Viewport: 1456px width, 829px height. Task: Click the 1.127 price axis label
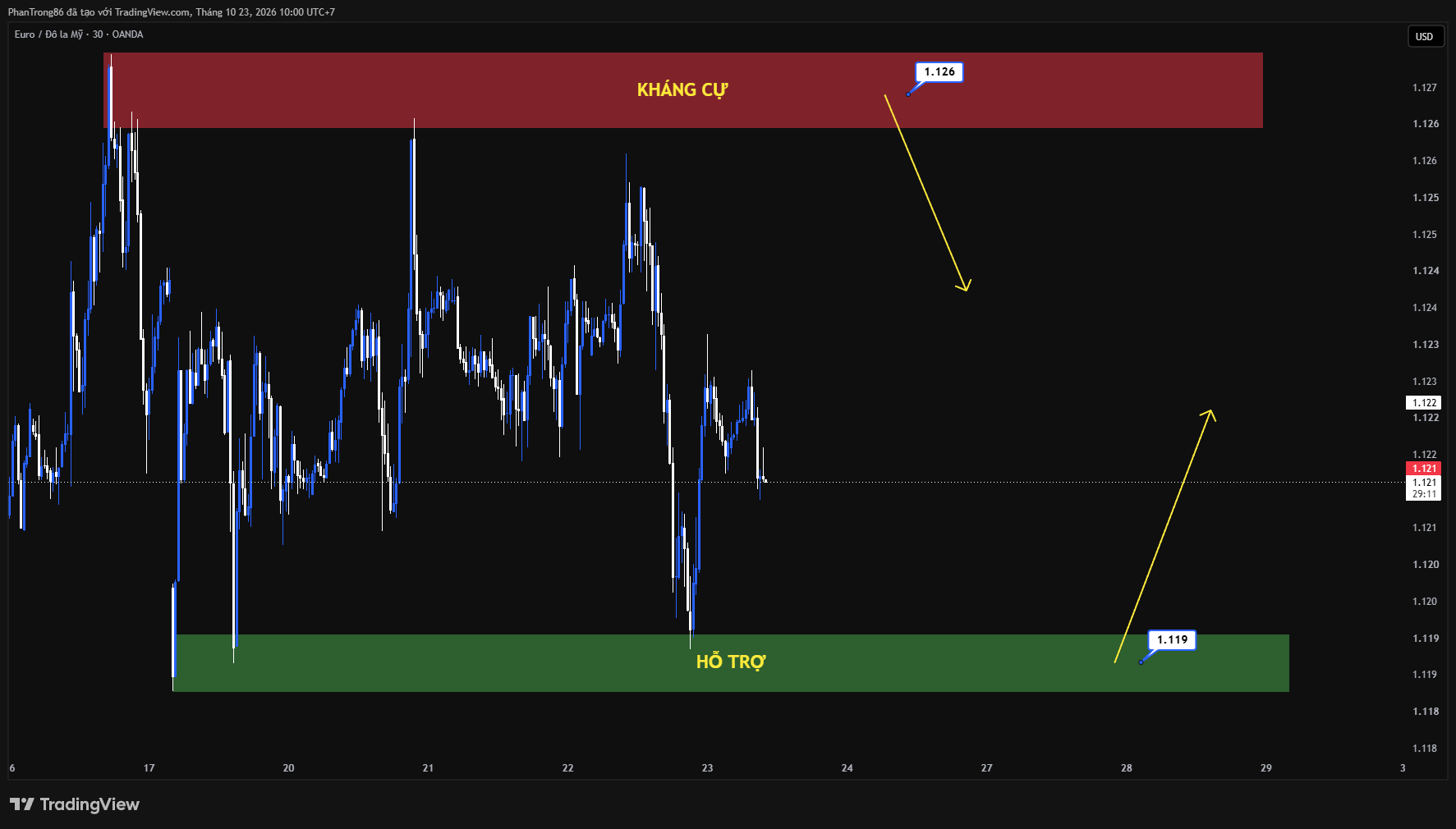pyautogui.click(x=1425, y=88)
